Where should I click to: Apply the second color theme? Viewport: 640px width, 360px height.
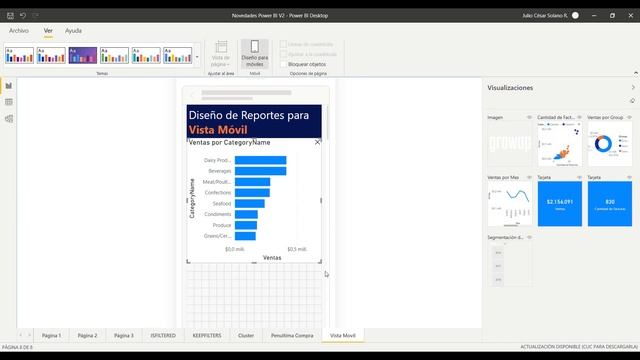[x=51, y=56]
